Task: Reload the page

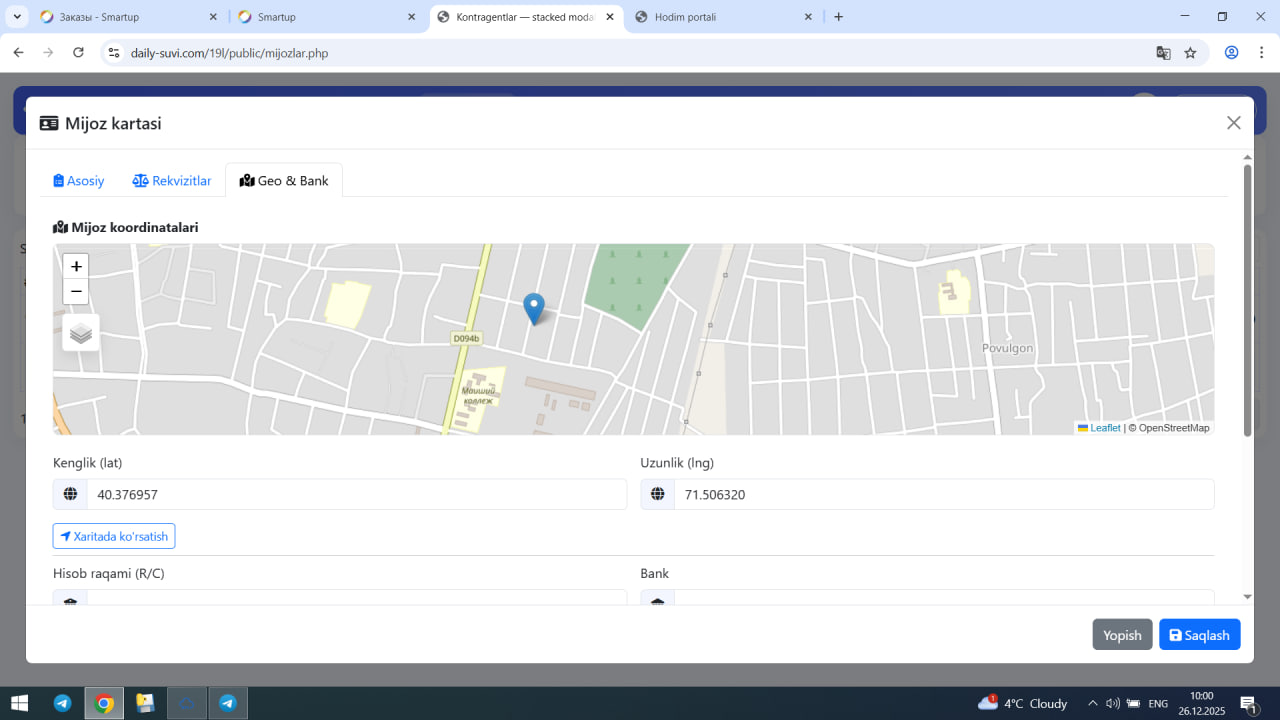Action: click(x=79, y=53)
